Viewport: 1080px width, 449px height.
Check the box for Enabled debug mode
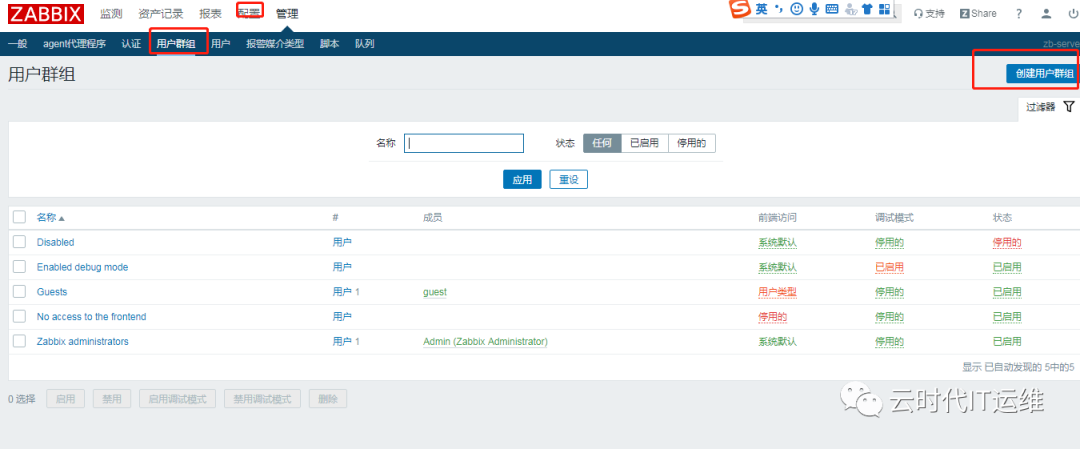tap(19, 267)
